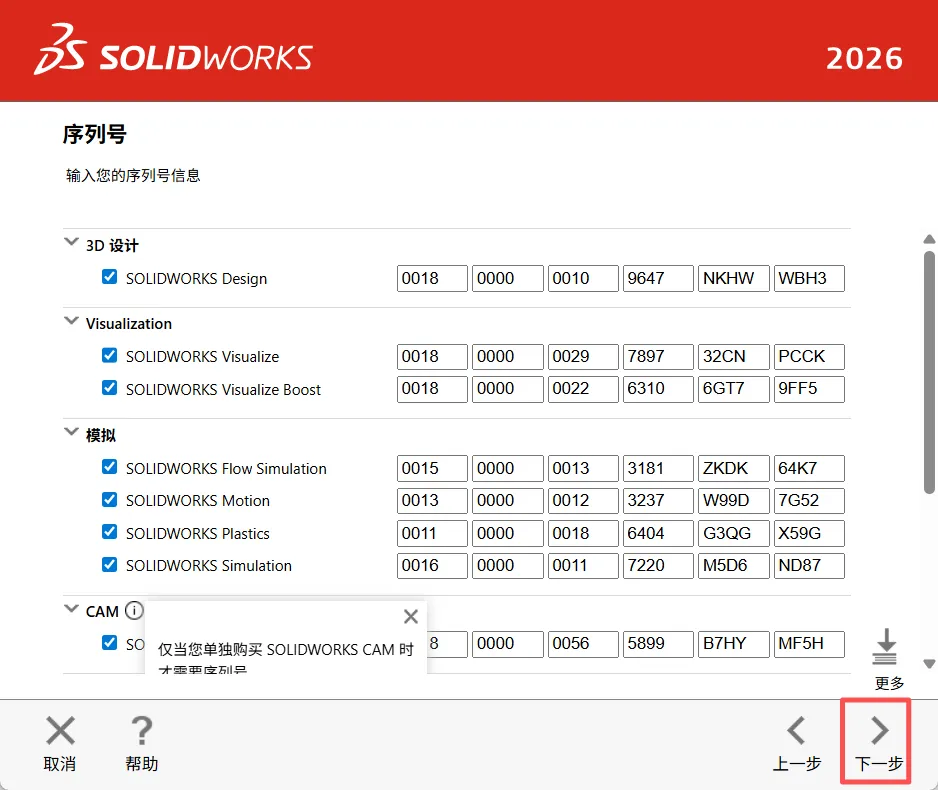Image resolution: width=938 pixels, height=790 pixels.
Task: Click the SOLIDWORKS Plastics label
Action: point(197,533)
